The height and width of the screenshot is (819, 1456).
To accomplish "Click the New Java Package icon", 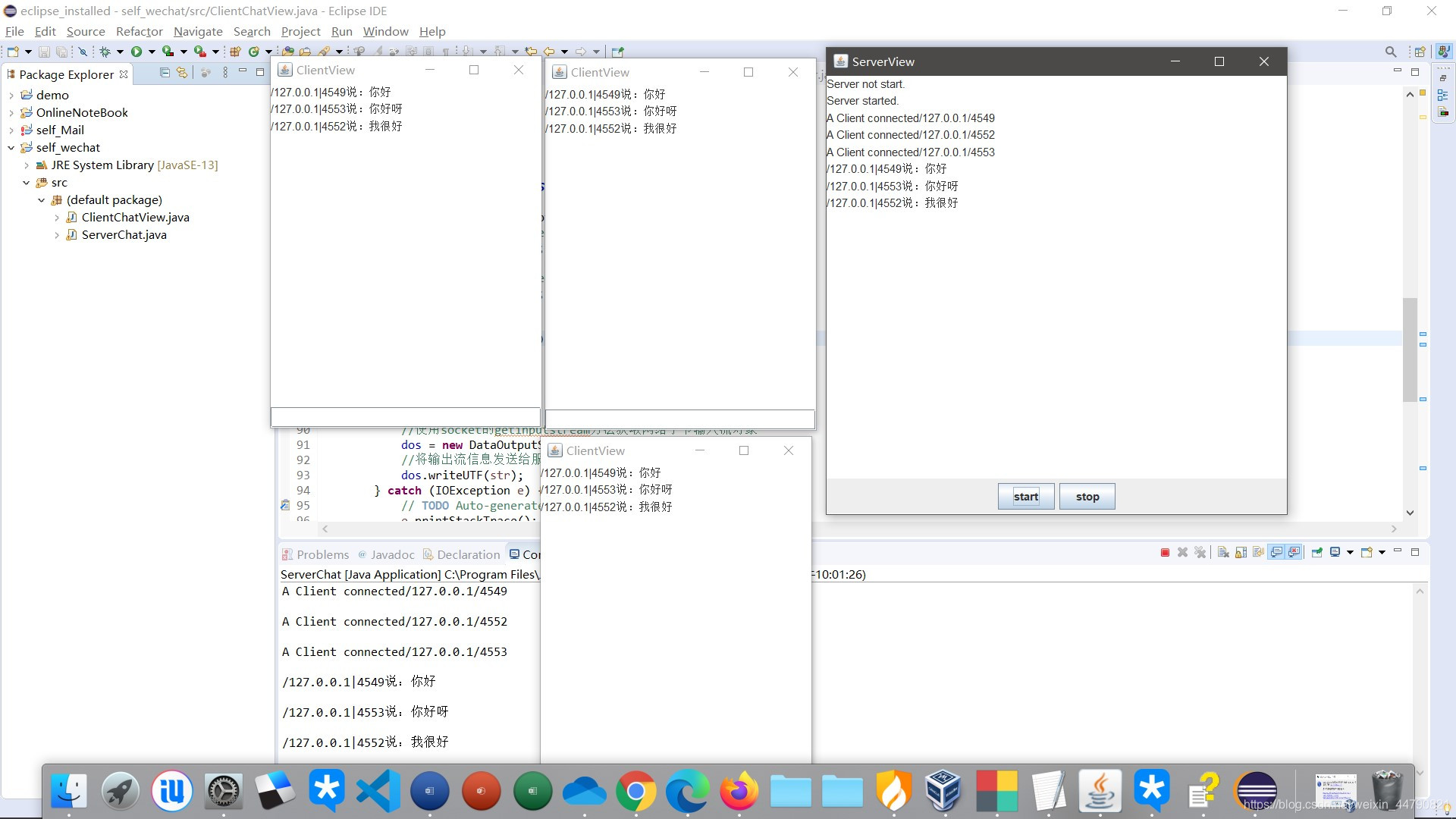I will [x=235, y=52].
